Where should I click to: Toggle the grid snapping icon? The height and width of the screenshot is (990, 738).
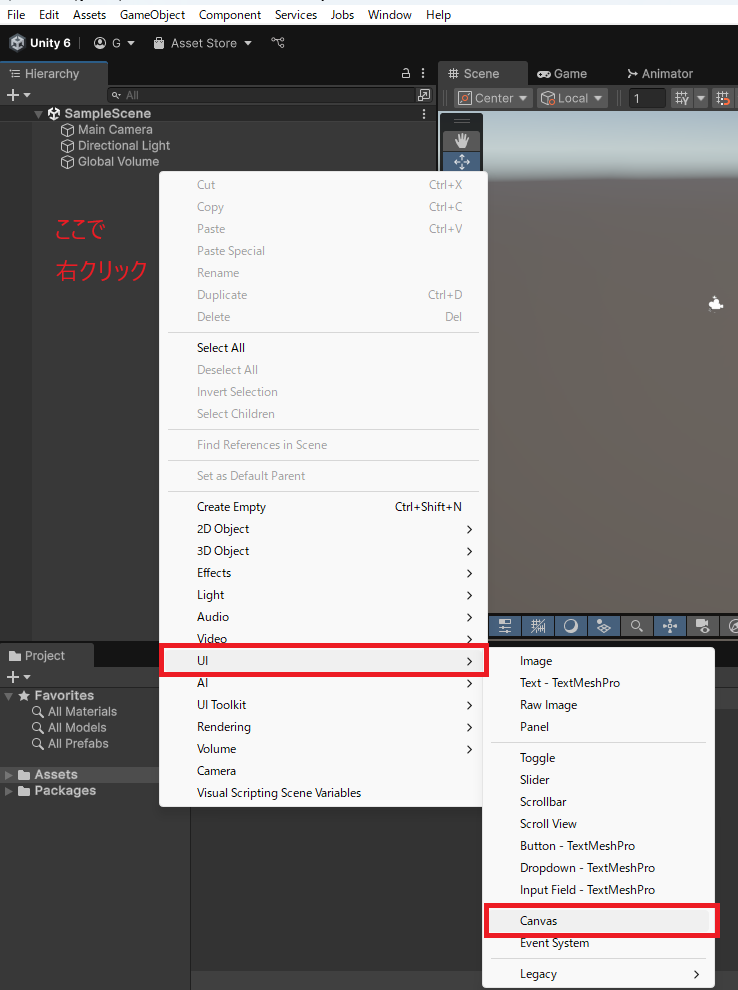click(682, 98)
